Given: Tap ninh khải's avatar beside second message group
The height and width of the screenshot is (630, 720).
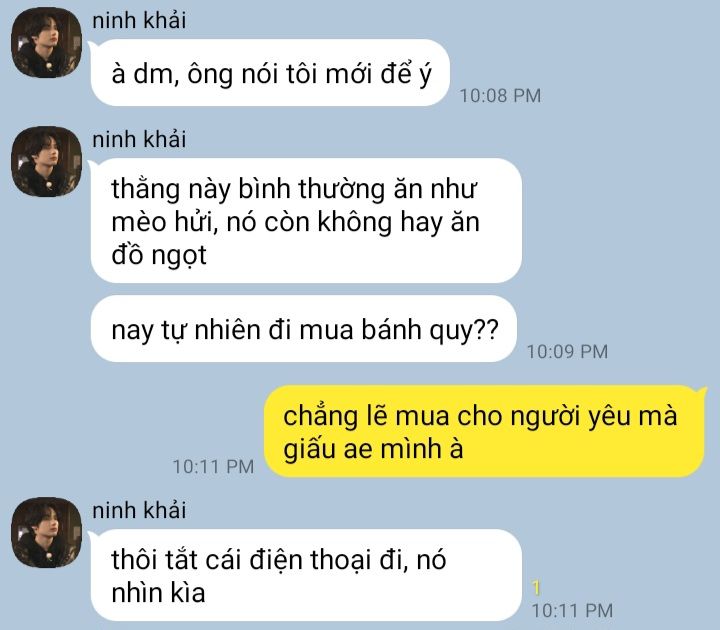Looking at the screenshot, I should 46,162.
